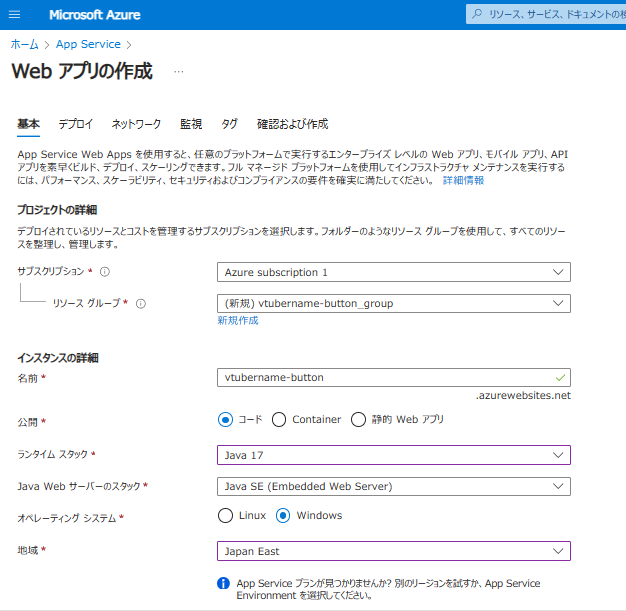The width and height of the screenshot is (626, 611).
Task: Click the search magnifier icon
Action: click(476, 14)
